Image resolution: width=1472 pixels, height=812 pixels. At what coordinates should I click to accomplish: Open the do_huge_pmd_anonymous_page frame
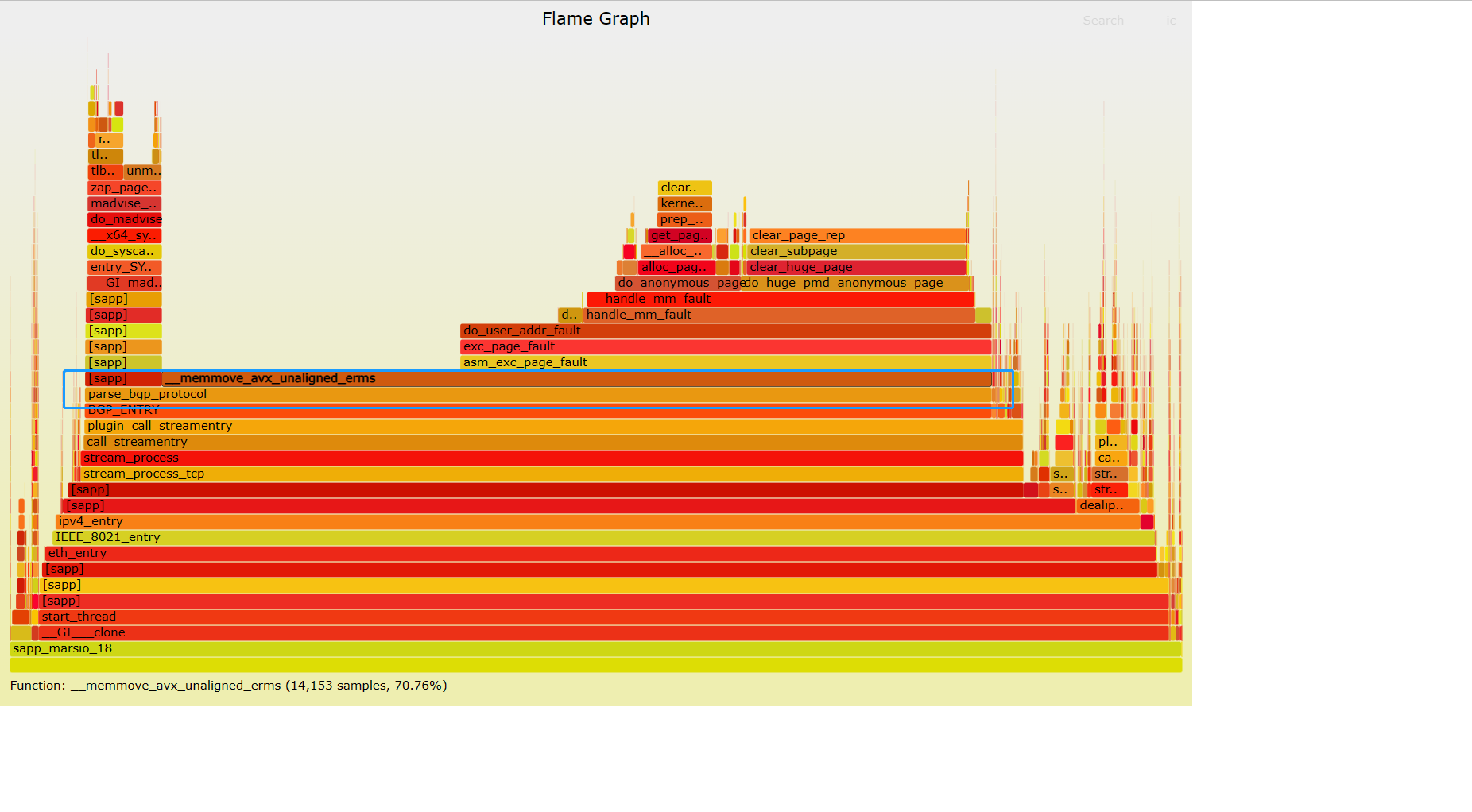[x=857, y=283]
